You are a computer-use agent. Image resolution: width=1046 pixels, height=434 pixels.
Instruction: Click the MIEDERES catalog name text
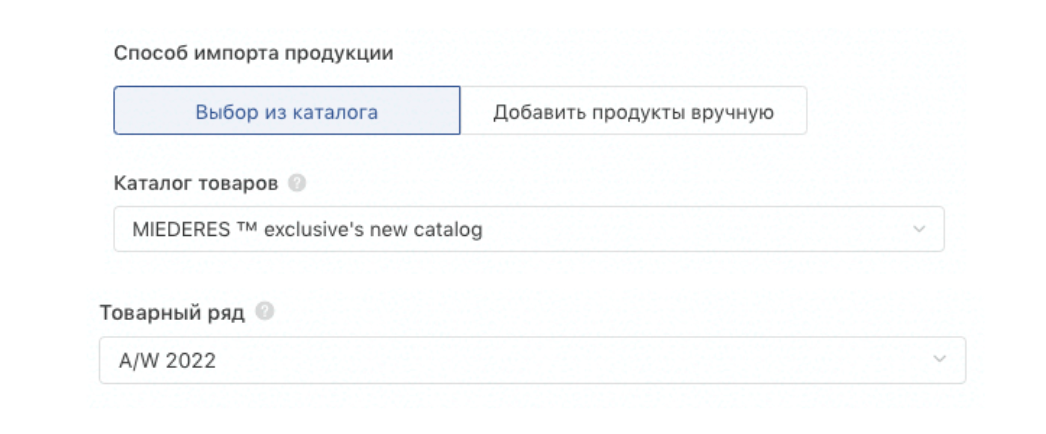[308, 229]
